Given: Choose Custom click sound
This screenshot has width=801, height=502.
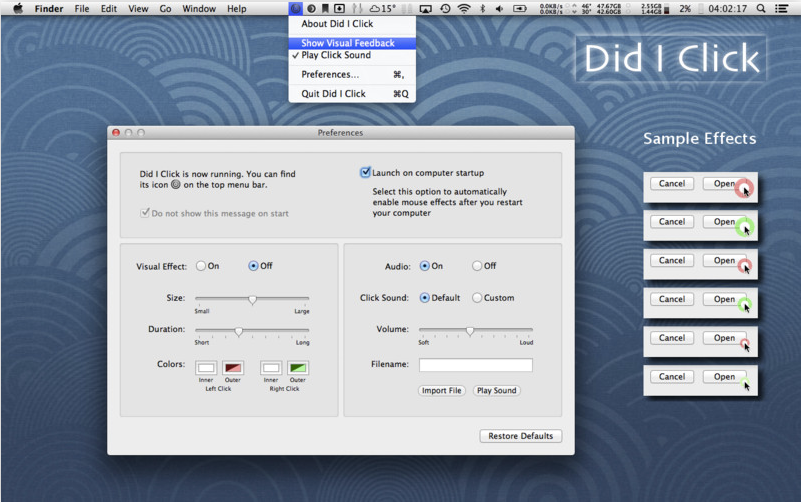Looking at the screenshot, I should (x=477, y=298).
